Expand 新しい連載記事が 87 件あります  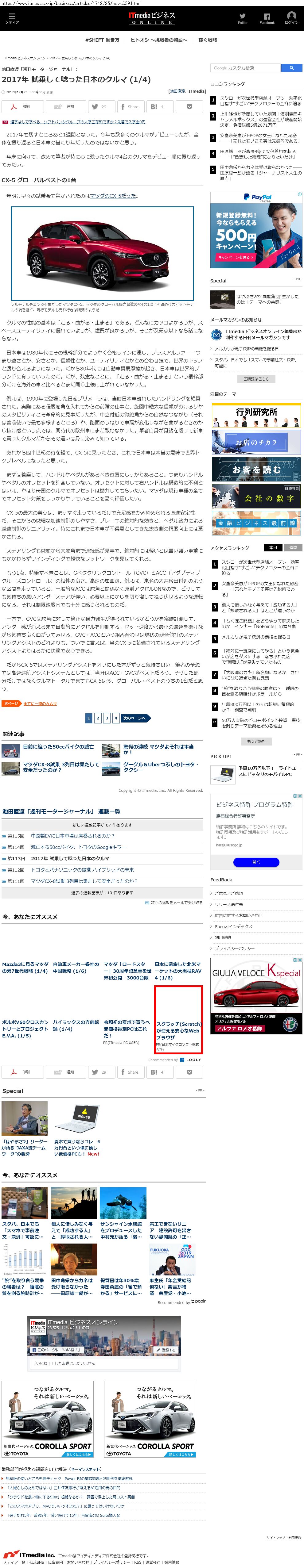click(102, 825)
